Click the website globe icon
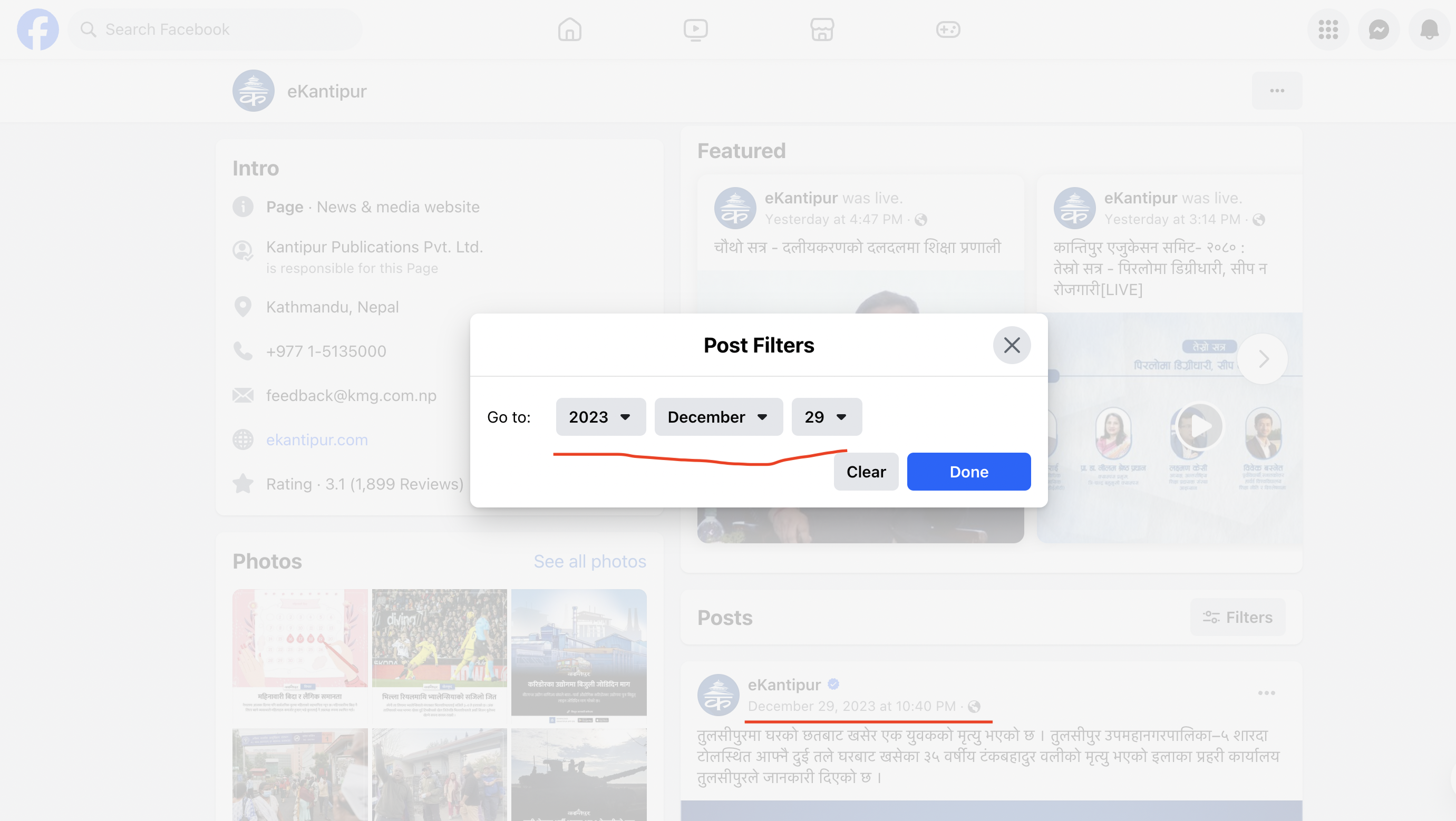 coord(243,439)
